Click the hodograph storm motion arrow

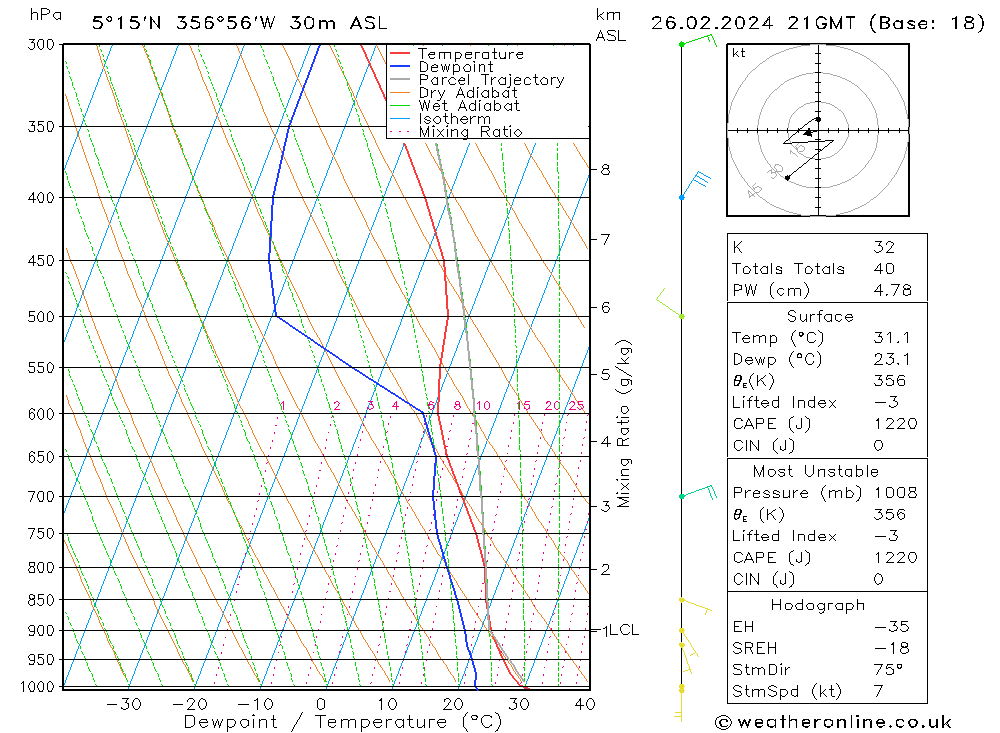[809, 133]
